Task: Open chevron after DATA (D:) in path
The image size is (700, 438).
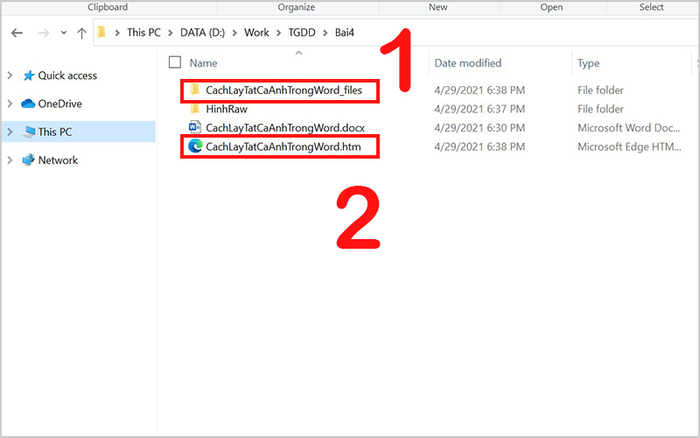Action: (x=234, y=33)
